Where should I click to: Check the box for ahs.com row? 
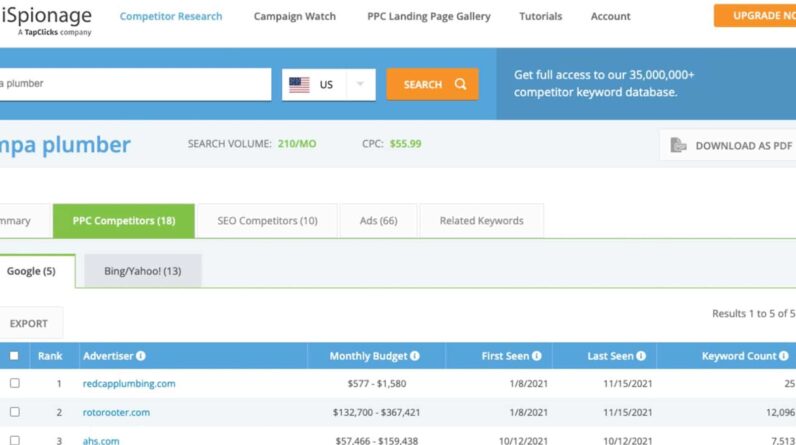point(15,440)
